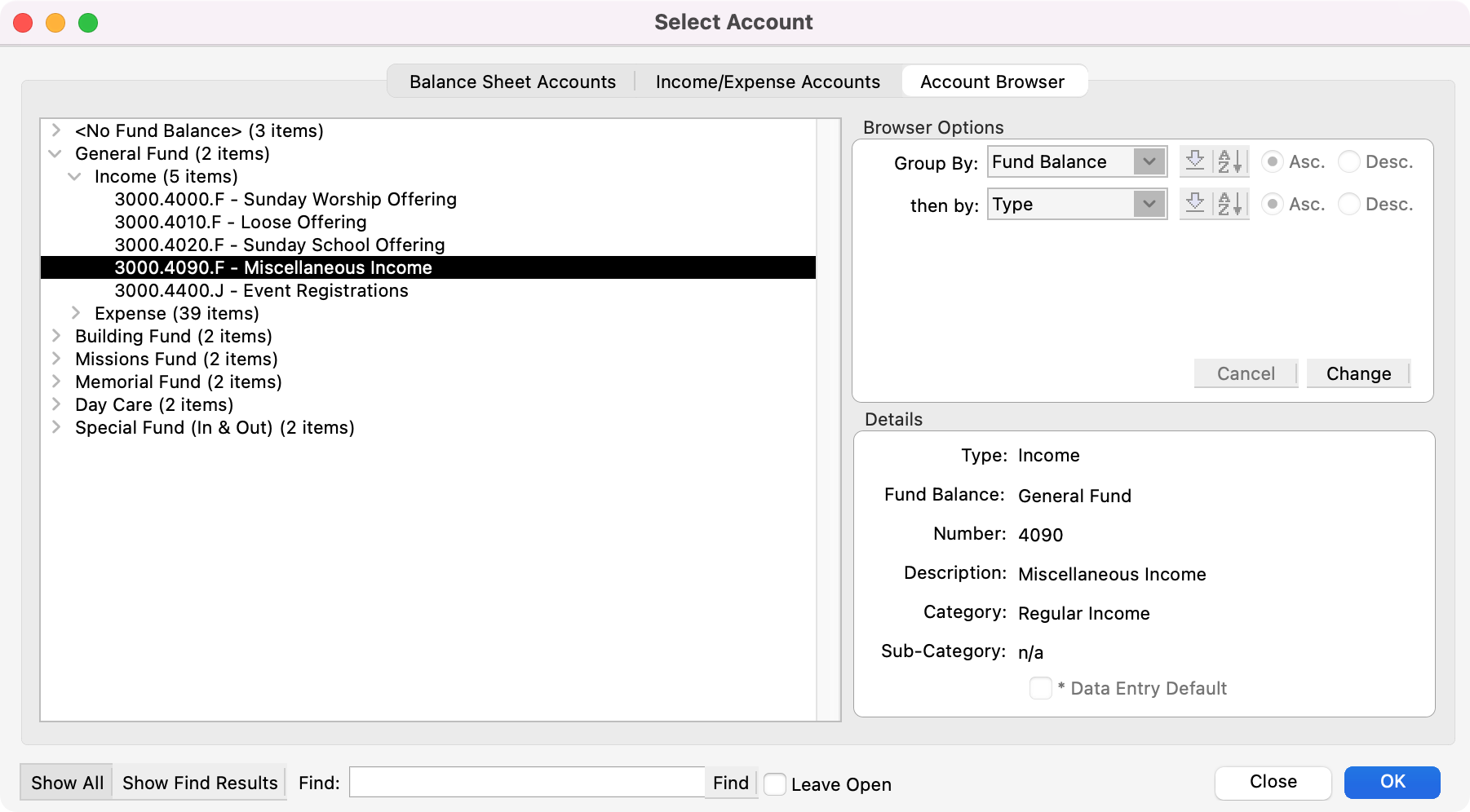The width and height of the screenshot is (1470, 812).
Task: Tick the Data Entry Default checkbox
Action: [x=1040, y=688]
